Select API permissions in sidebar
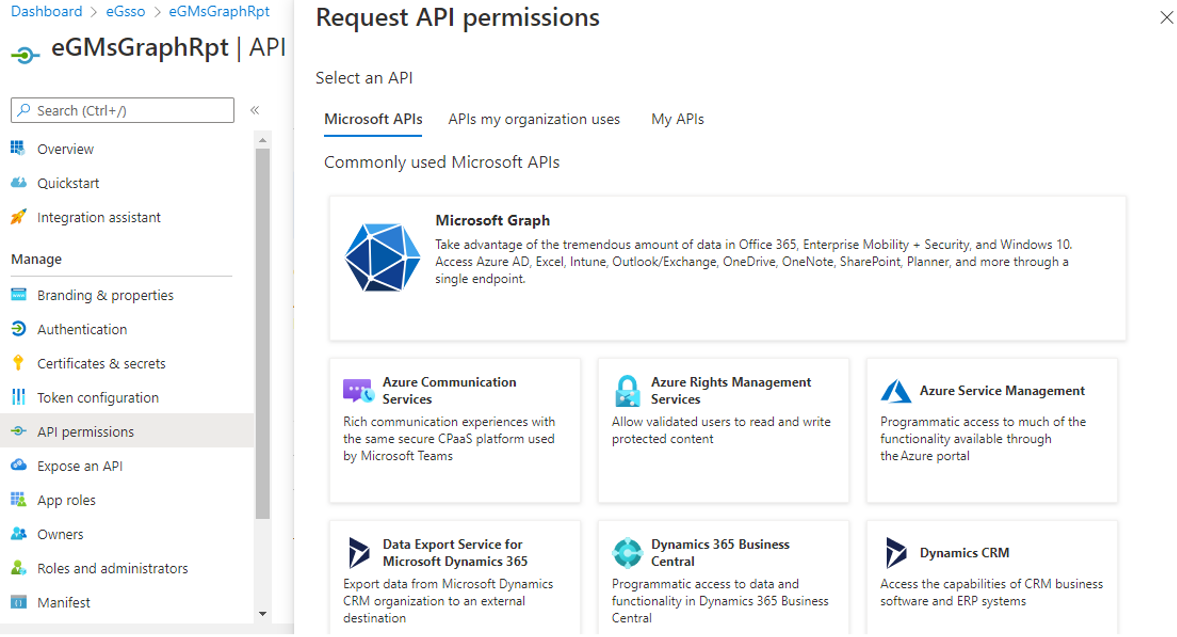1177x637 pixels. [127, 431]
